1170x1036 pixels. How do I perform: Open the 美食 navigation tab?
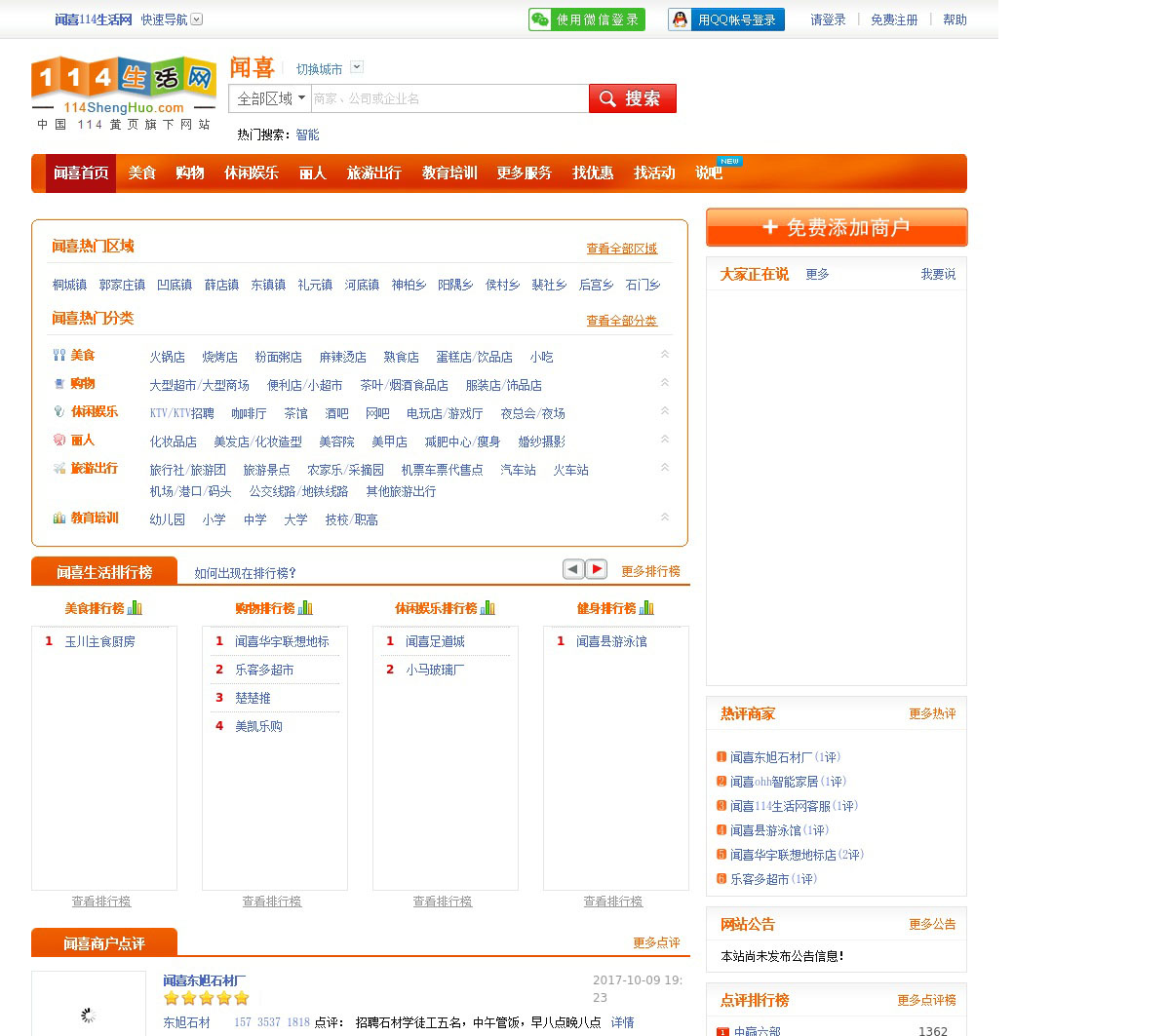coord(142,173)
